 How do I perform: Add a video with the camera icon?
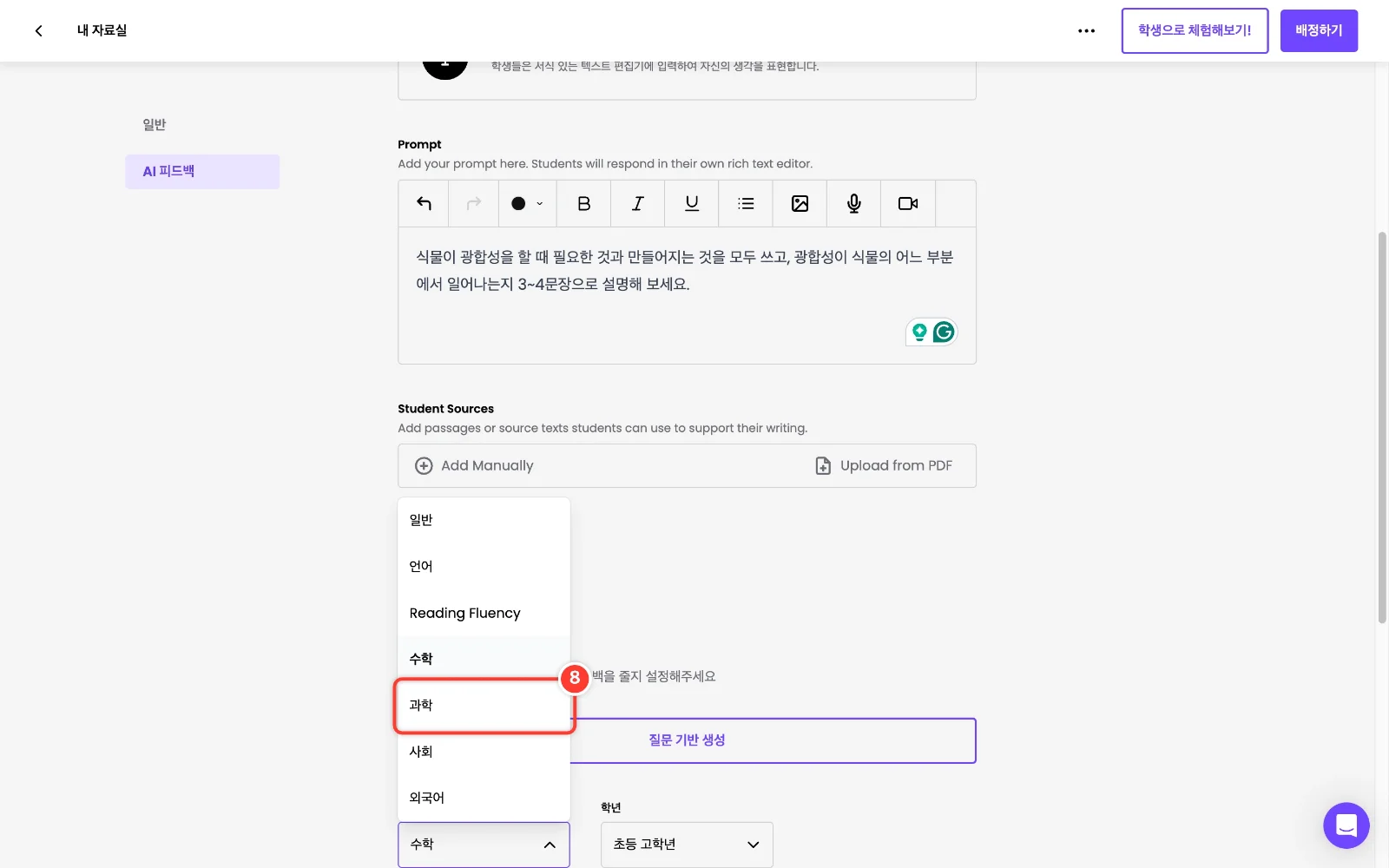pyautogui.click(x=908, y=203)
